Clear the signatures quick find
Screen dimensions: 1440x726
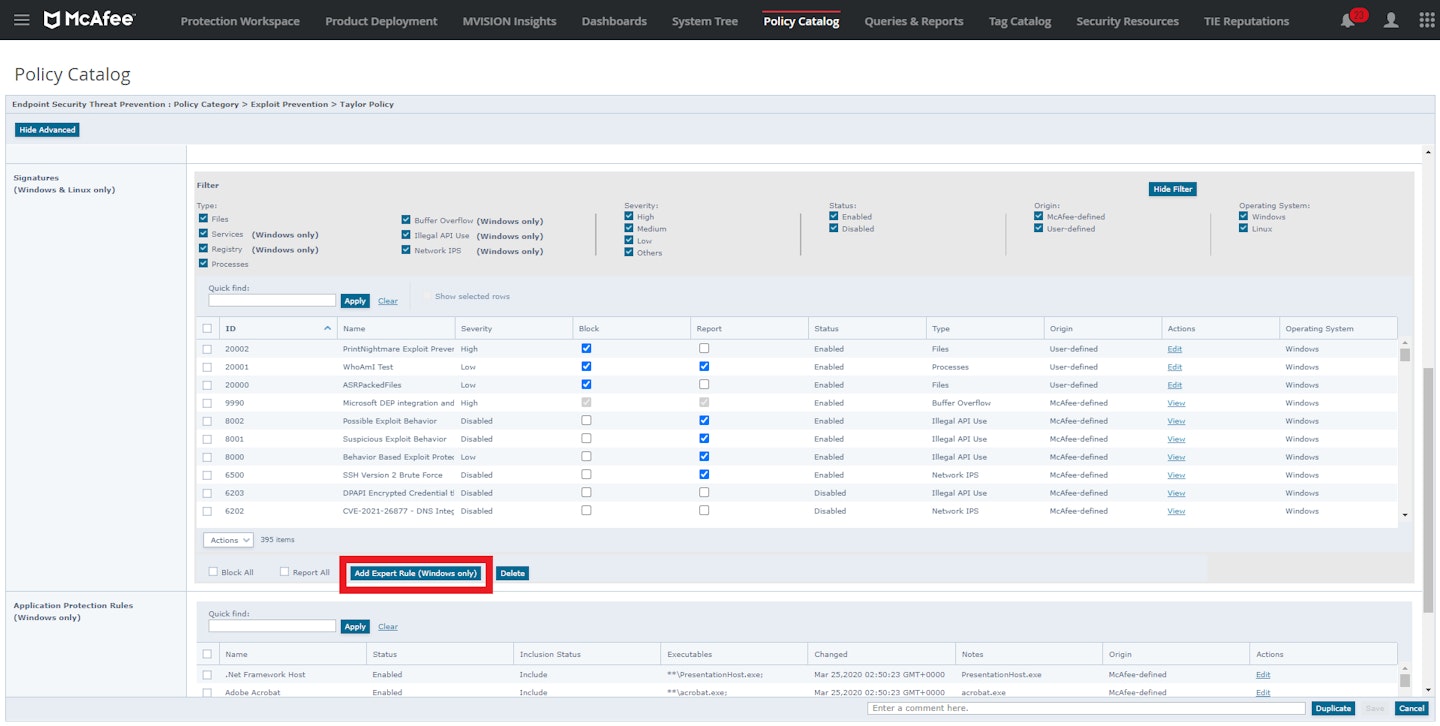pos(387,301)
